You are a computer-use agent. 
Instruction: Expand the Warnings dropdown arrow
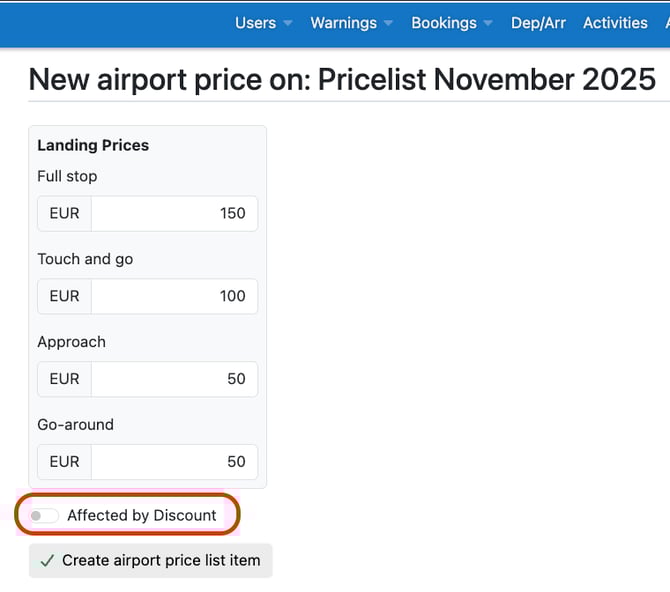(x=388, y=23)
